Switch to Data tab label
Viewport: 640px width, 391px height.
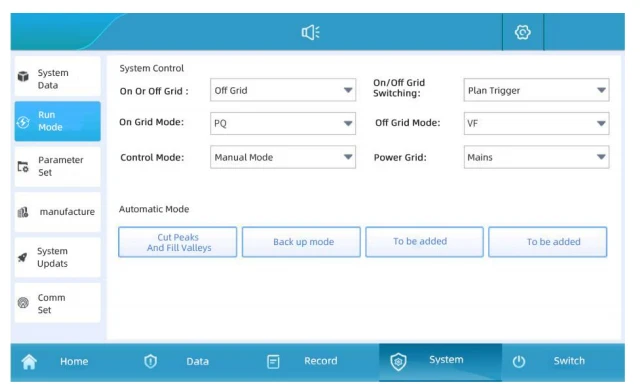(x=198, y=361)
